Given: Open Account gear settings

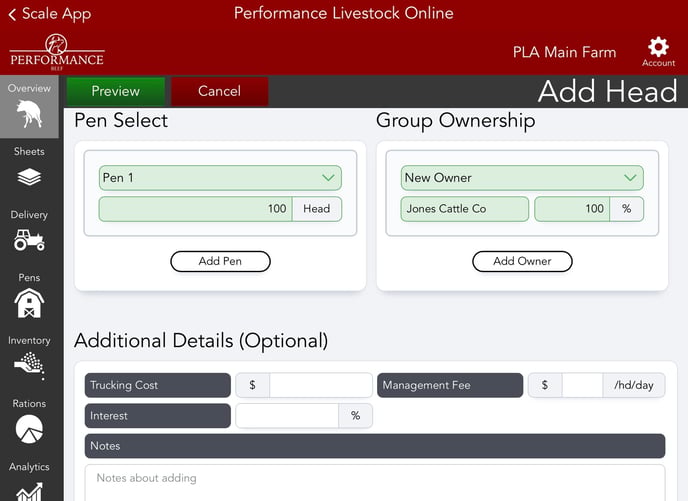Looking at the screenshot, I should pyautogui.click(x=658, y=48).
